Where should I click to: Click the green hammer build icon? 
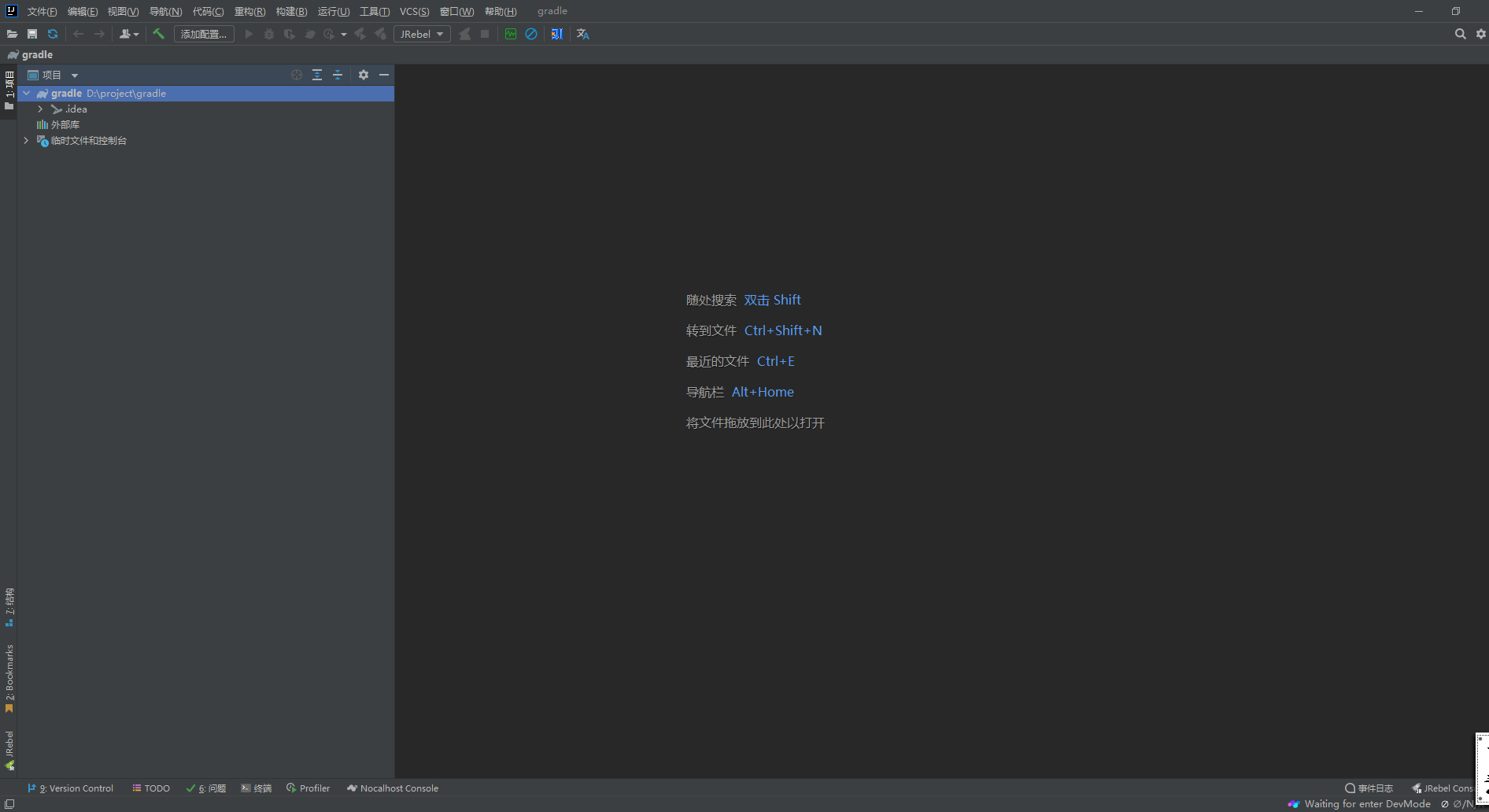(158, 34)
